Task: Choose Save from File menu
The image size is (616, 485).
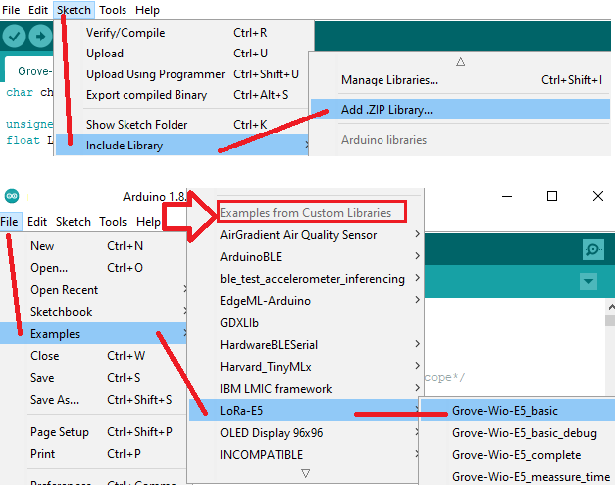Action: tap(93, 378)
